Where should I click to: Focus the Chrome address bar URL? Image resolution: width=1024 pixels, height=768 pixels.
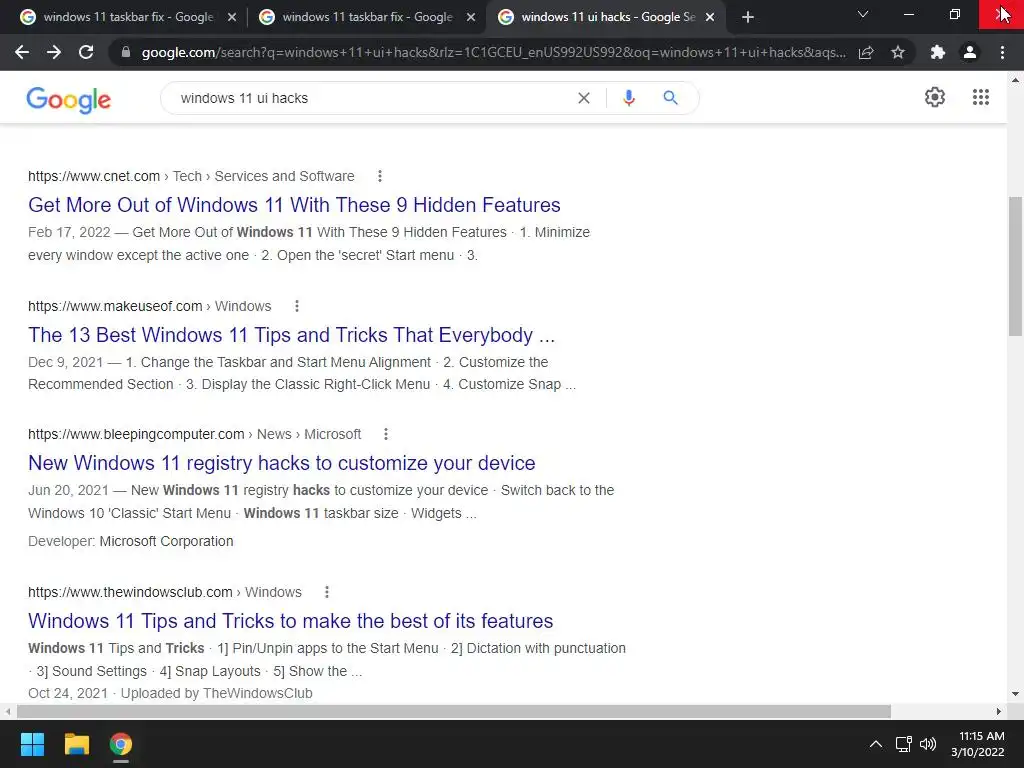pyautogui.click(x=493, y=52)
